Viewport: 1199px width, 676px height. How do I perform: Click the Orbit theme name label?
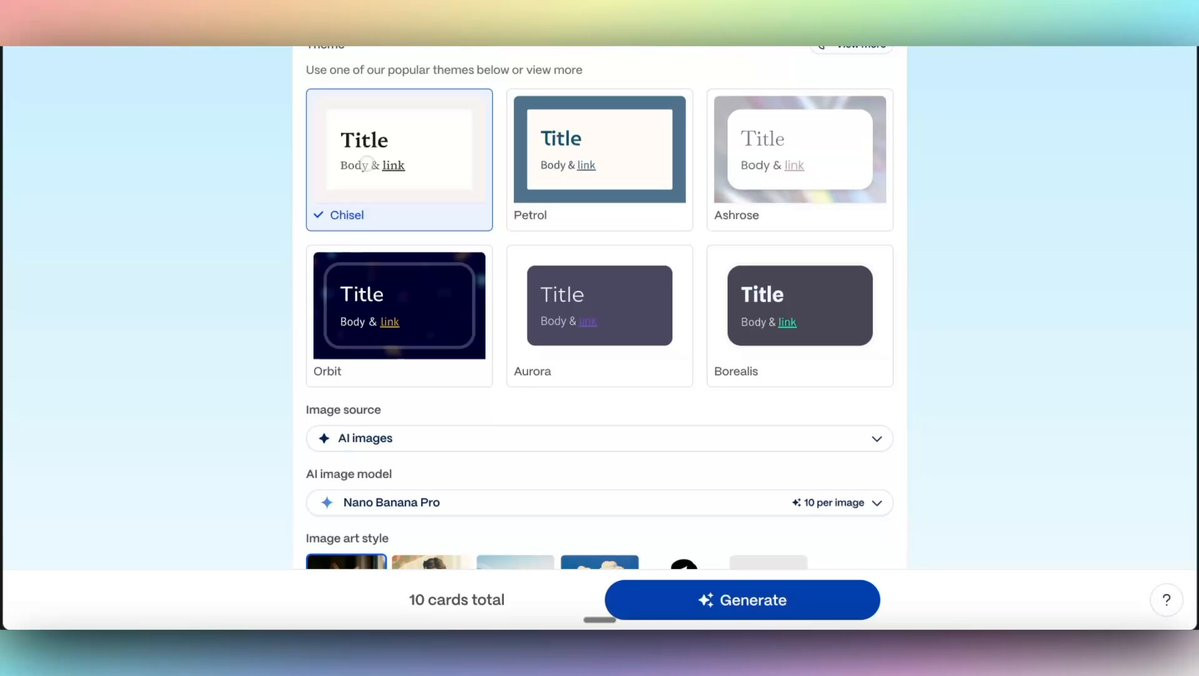pyautogui.click(x=327, y=371)
